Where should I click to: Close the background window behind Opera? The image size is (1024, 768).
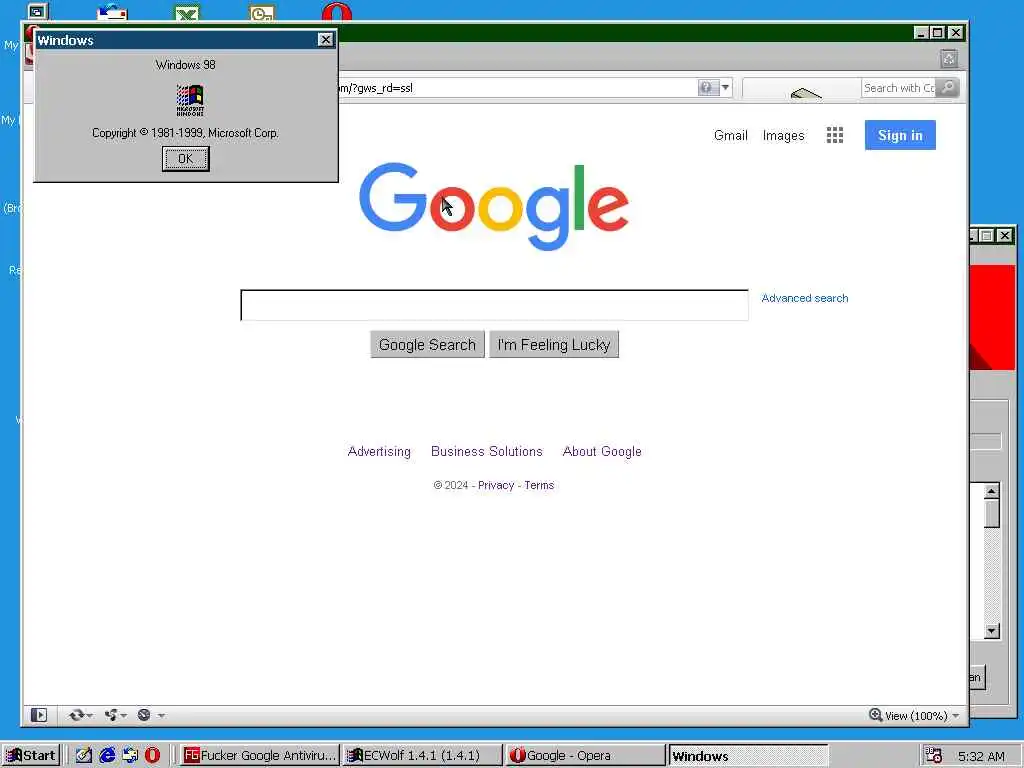[x=1005, y=235]
